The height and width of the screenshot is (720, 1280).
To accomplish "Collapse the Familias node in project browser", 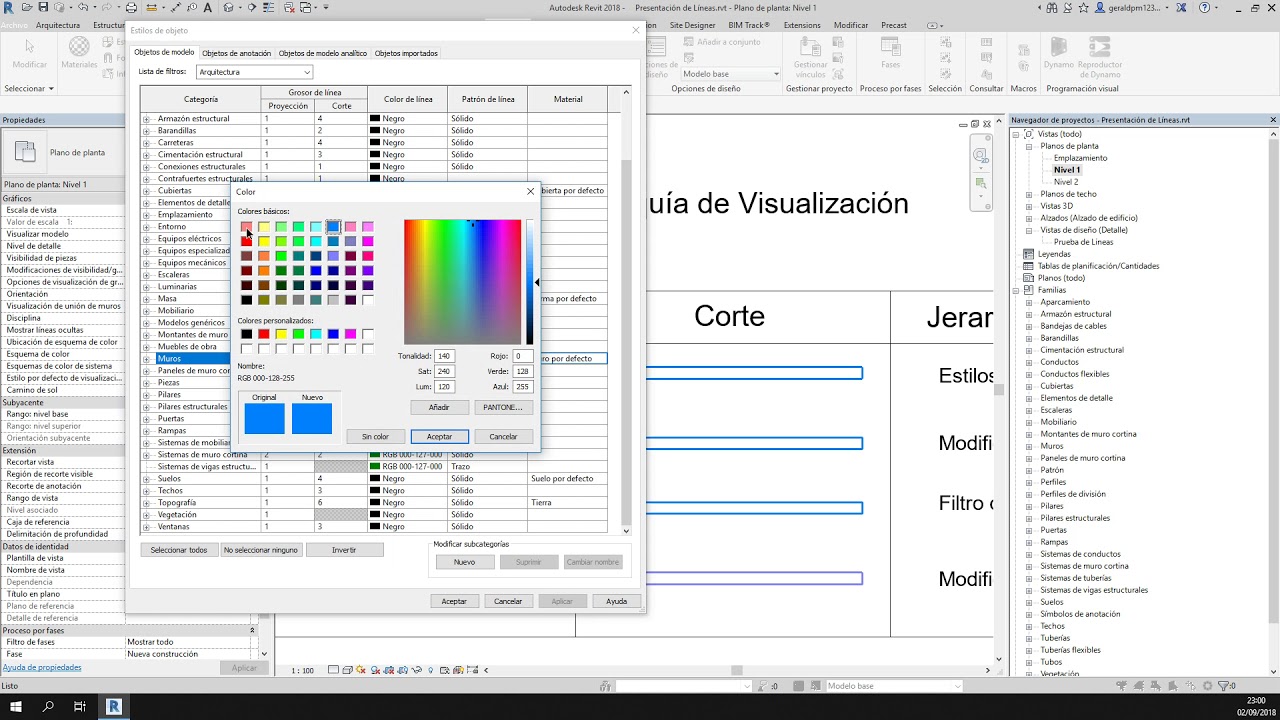I will [x=1017, y=290].
